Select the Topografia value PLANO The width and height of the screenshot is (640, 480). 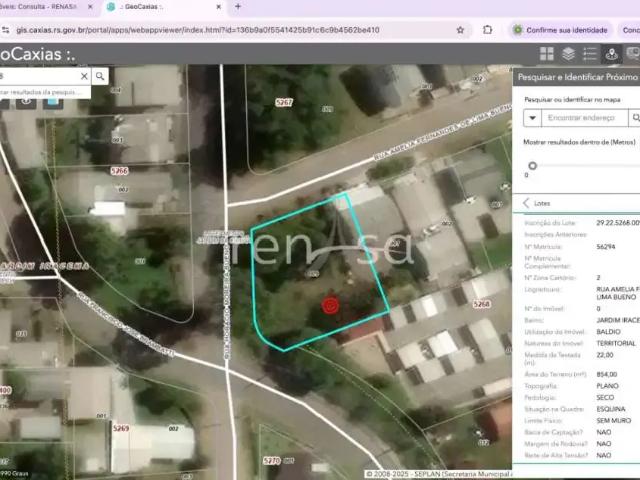tap(607, 386)
